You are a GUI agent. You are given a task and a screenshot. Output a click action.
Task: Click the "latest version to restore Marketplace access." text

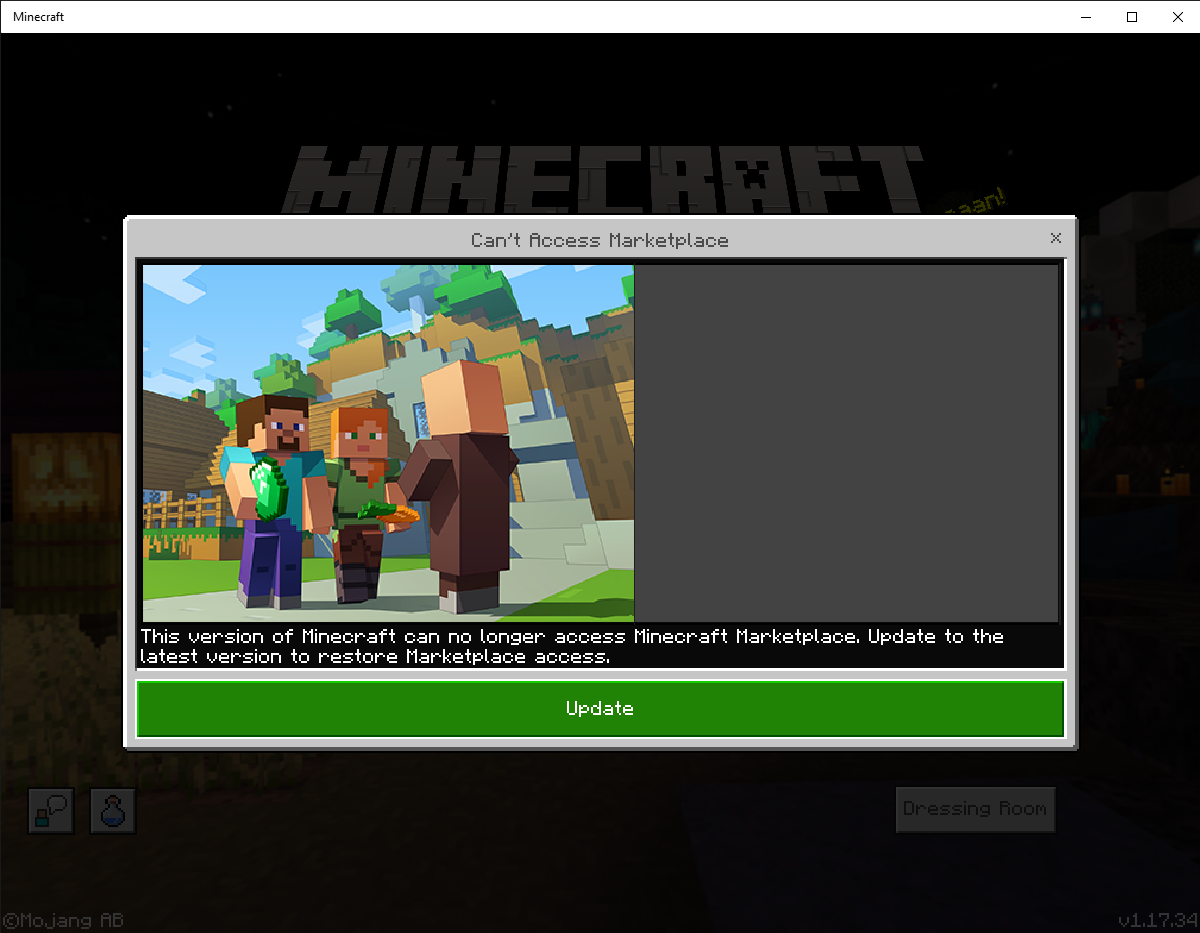tap(375, 657)
